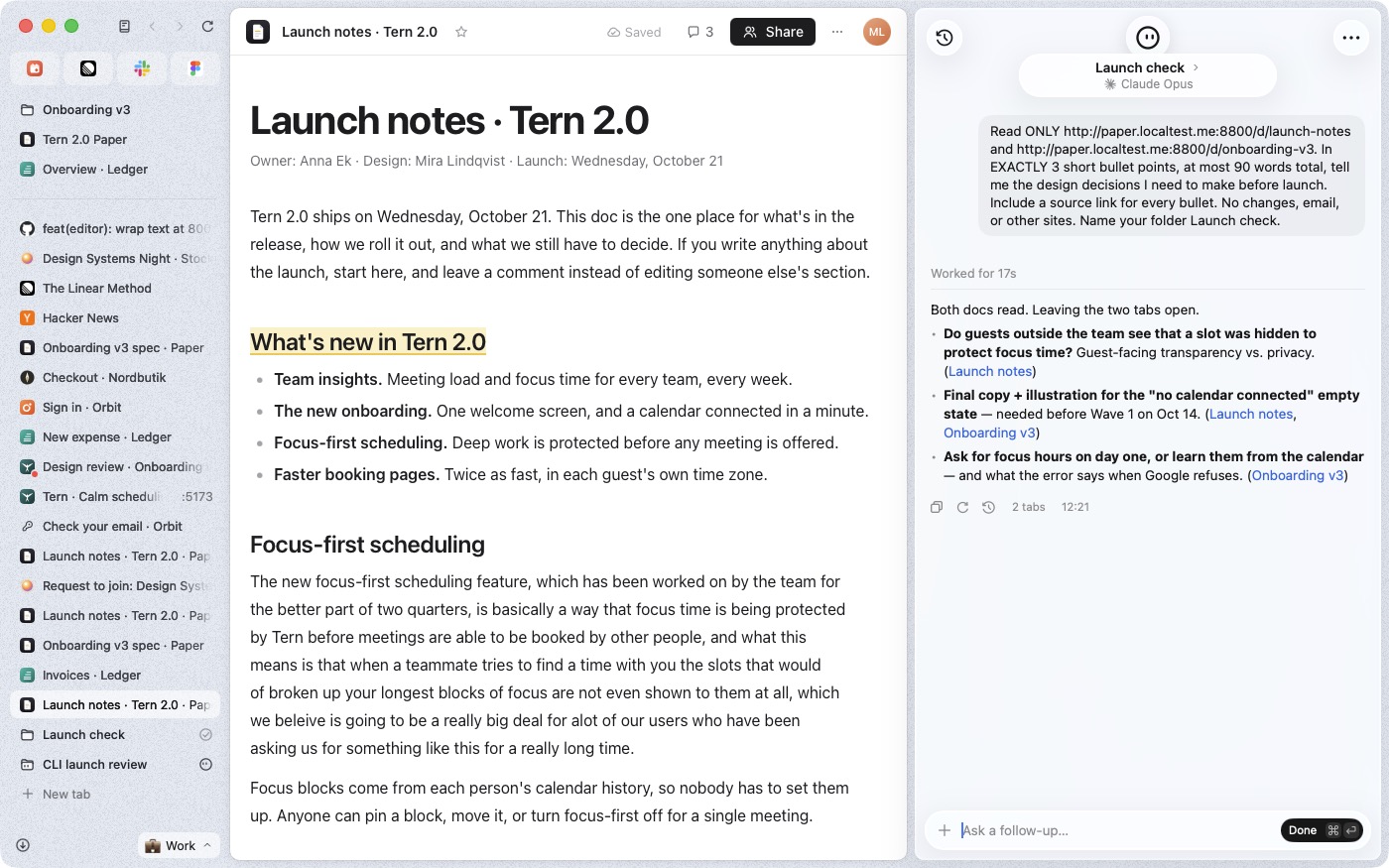Expand the Work profile dropdown
The image size is (1389, 868).
click(x=179, y=845)
